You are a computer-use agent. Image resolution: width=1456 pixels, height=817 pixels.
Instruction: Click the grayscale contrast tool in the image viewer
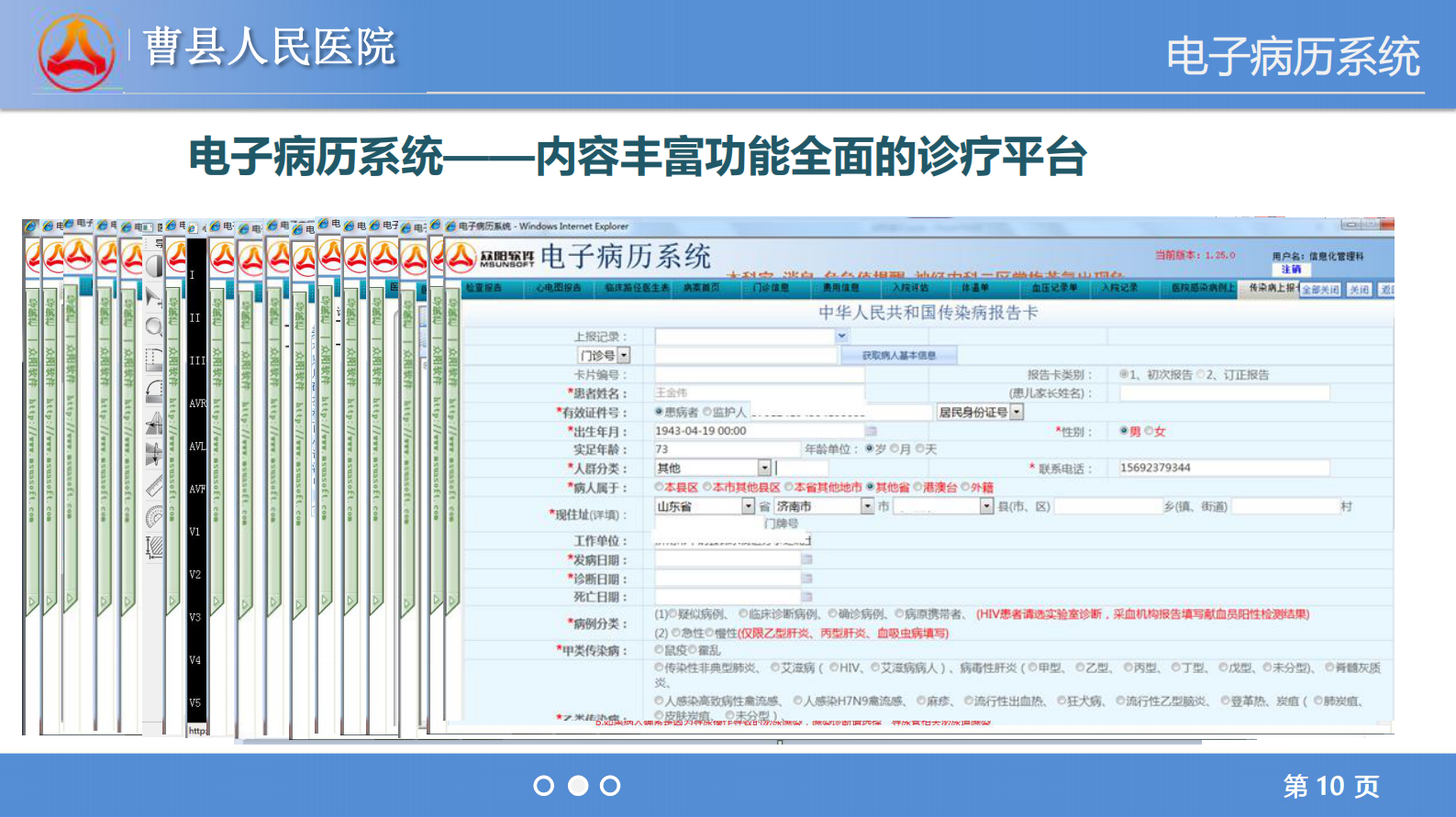tap(154, 266)
